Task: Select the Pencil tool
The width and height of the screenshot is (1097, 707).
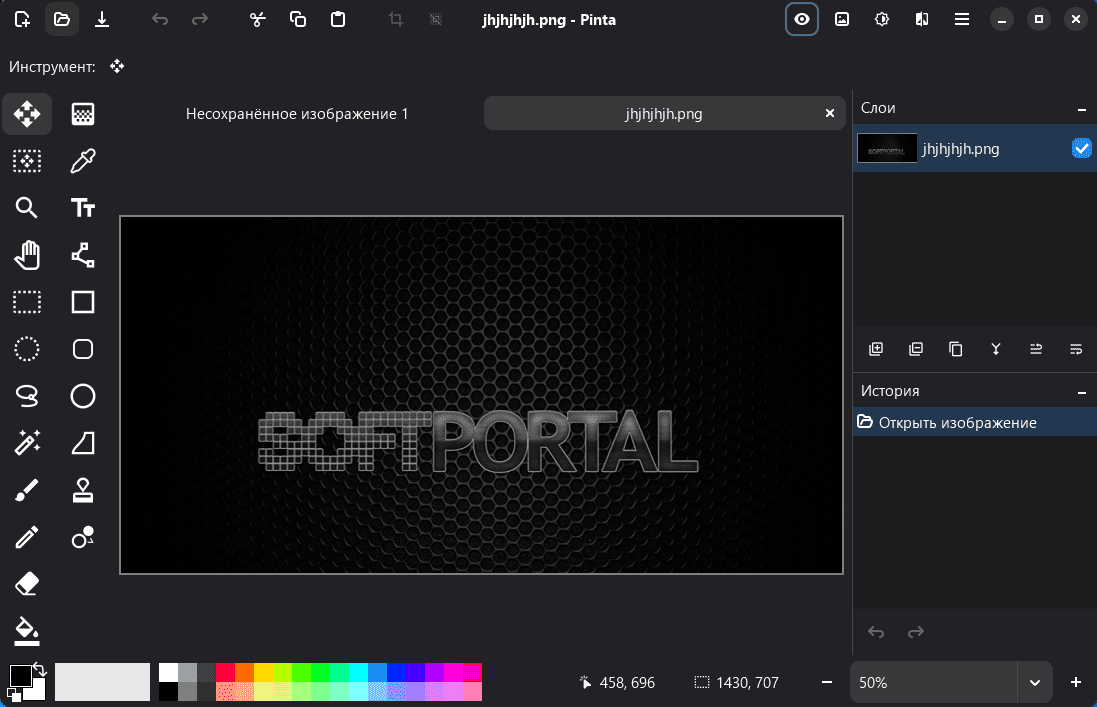Action: tap(27, 537)
